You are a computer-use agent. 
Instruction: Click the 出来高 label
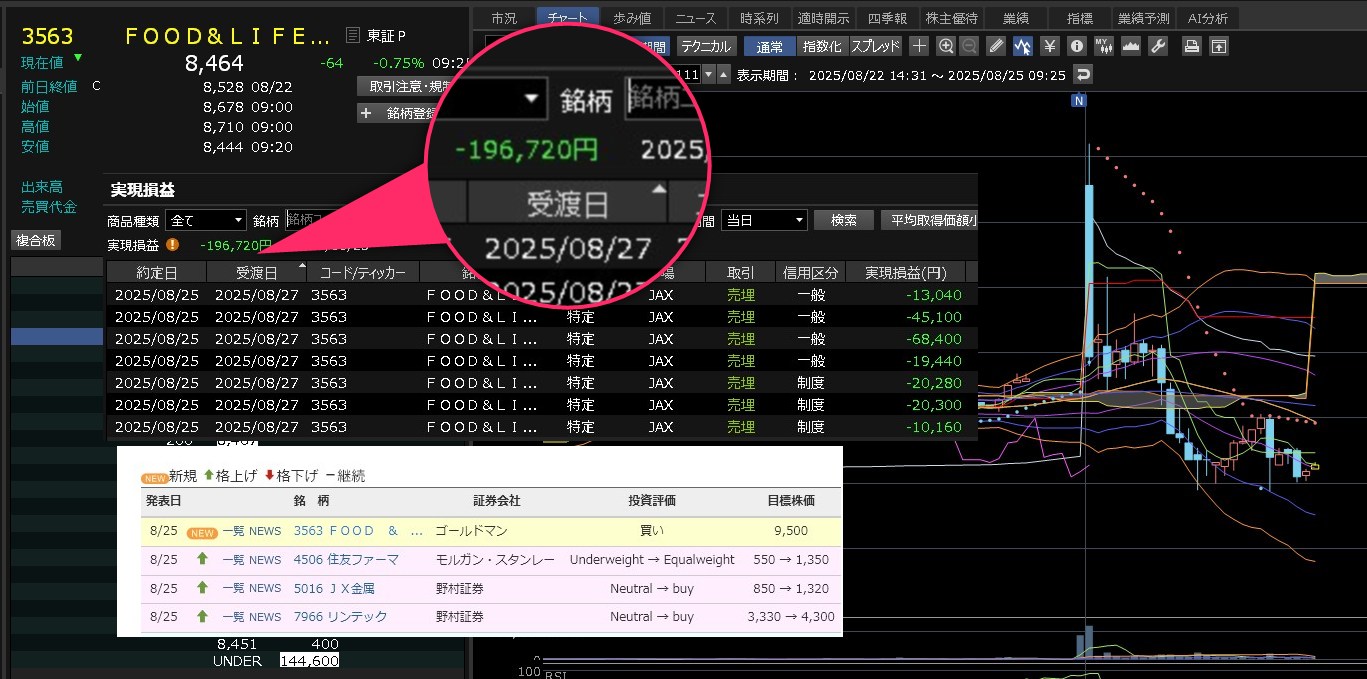point(42,187)
